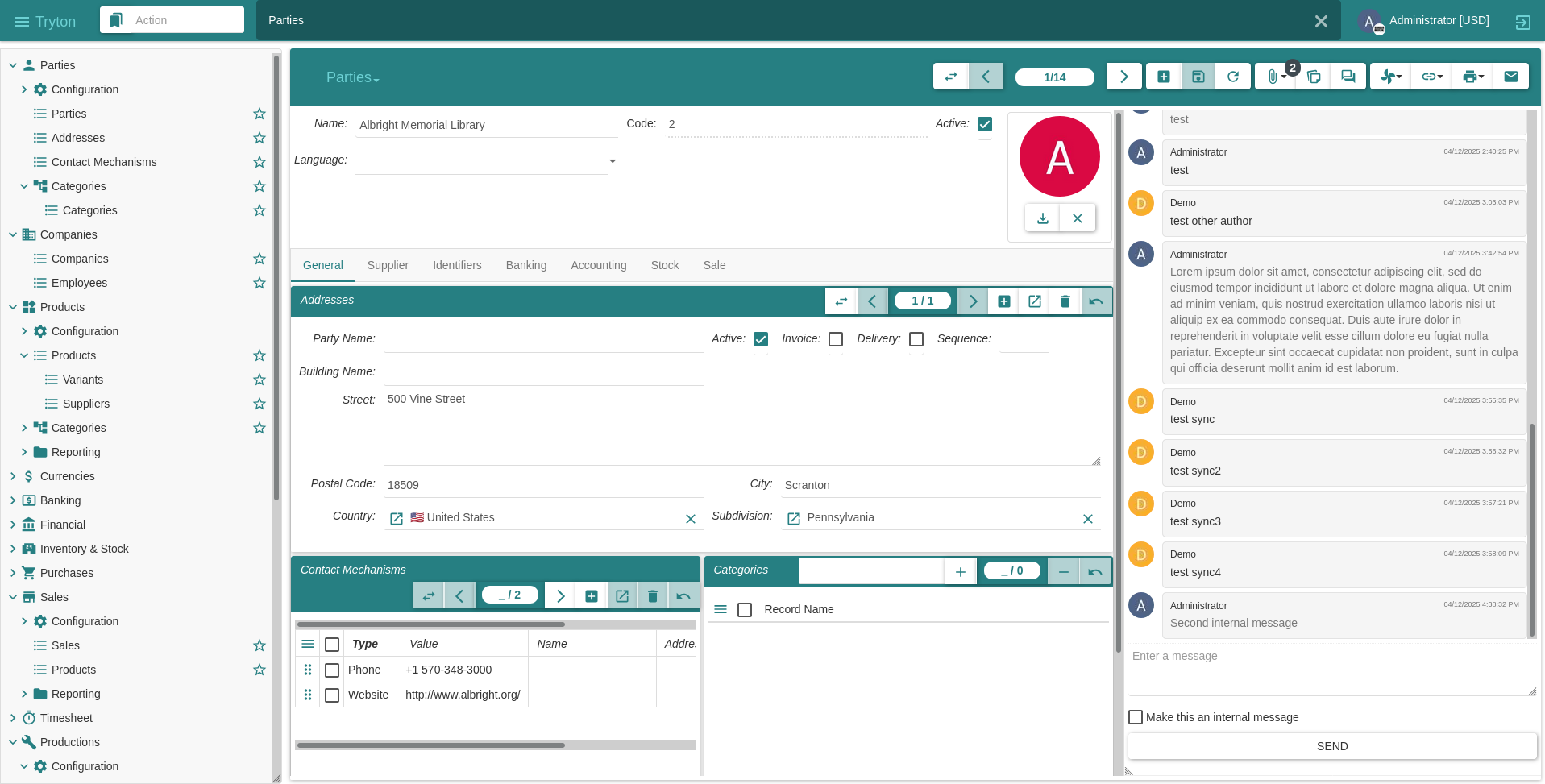This screenshot has height=784, width=1545.
Task: Send the chat message
Action: tap(1332, 746)
